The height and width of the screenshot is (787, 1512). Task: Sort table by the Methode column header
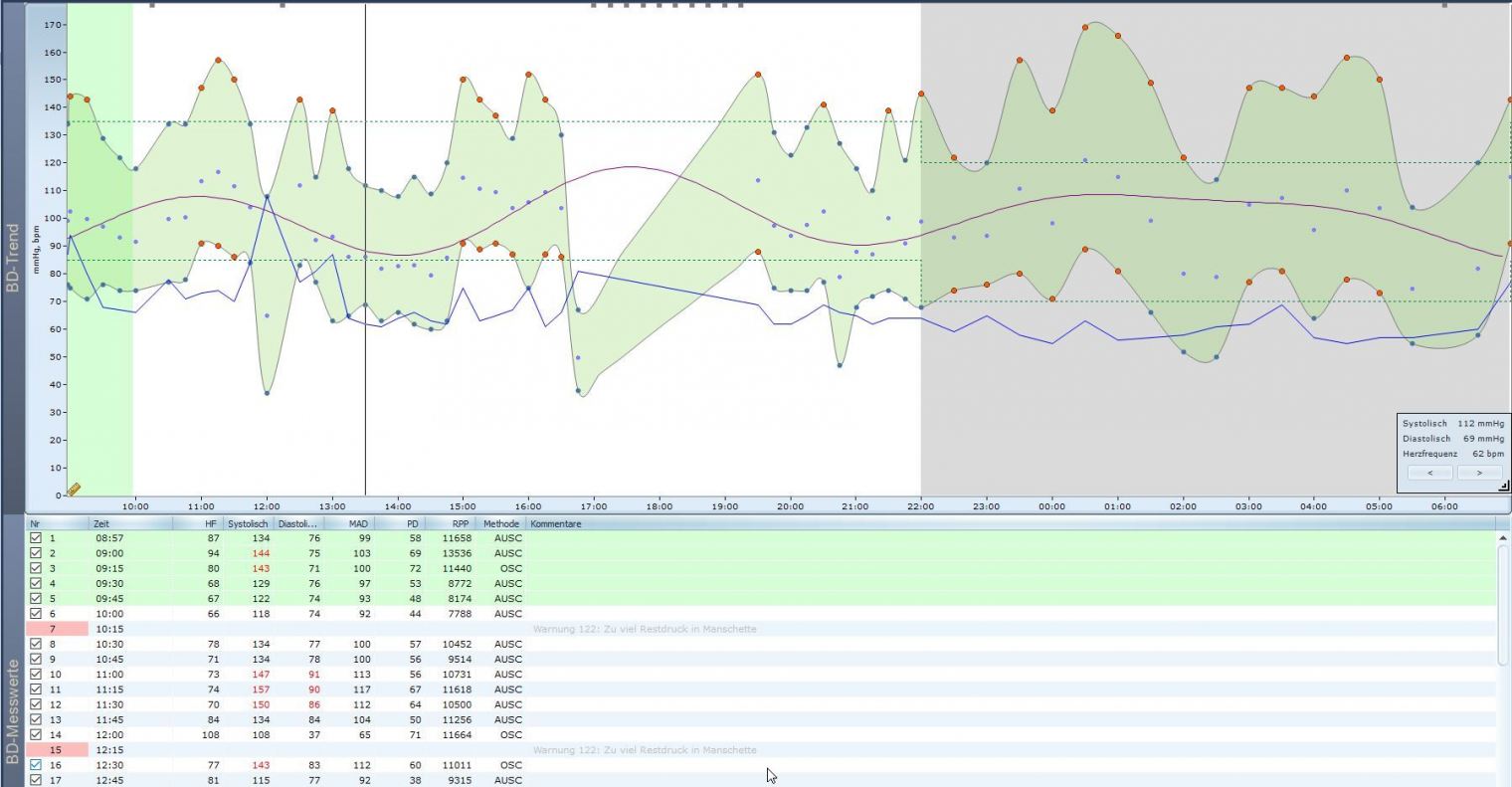pyautogui.click(x=501, y=523)
